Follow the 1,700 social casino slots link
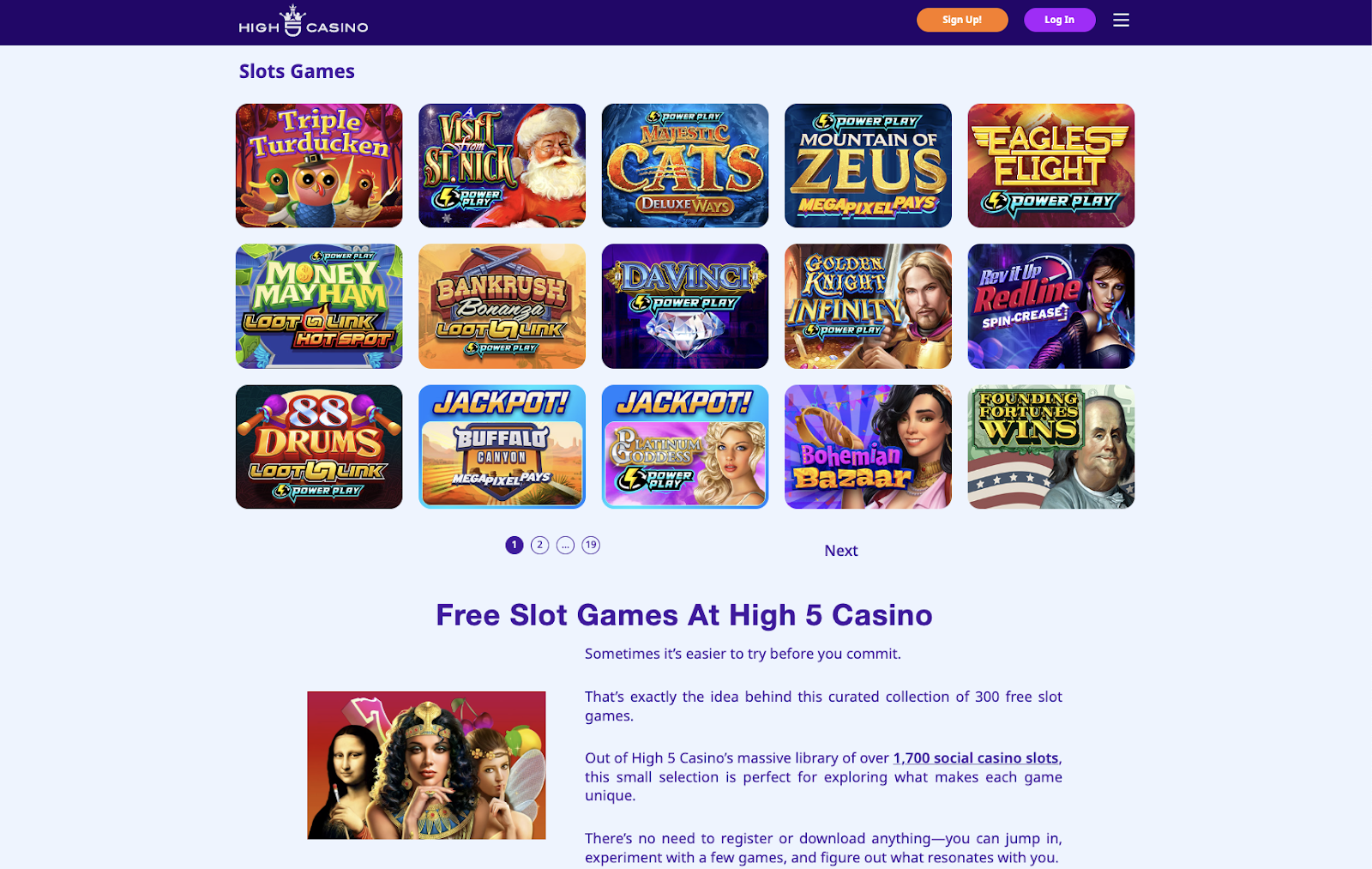 pos(976,757)
